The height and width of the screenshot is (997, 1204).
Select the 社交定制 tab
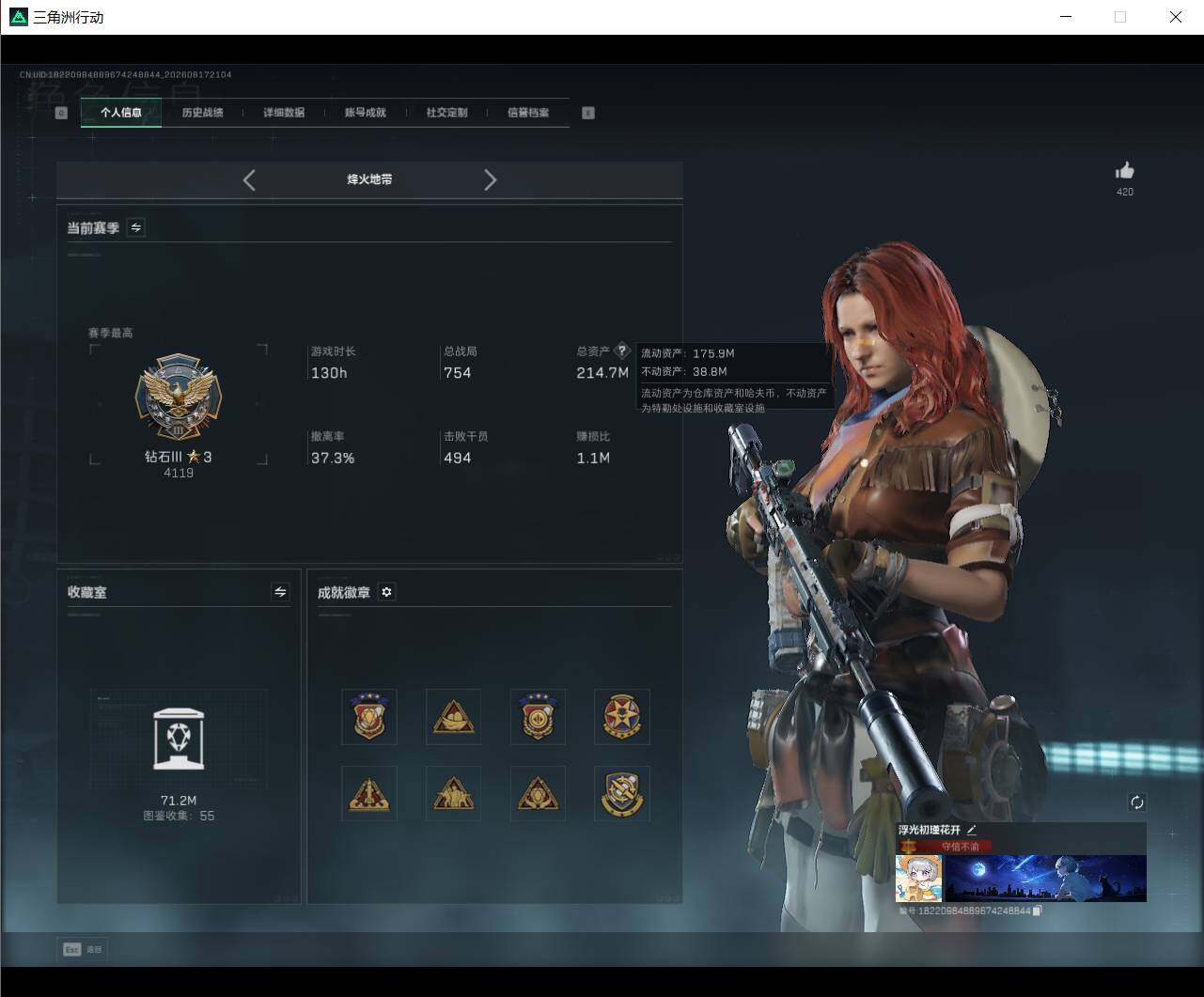446,113
